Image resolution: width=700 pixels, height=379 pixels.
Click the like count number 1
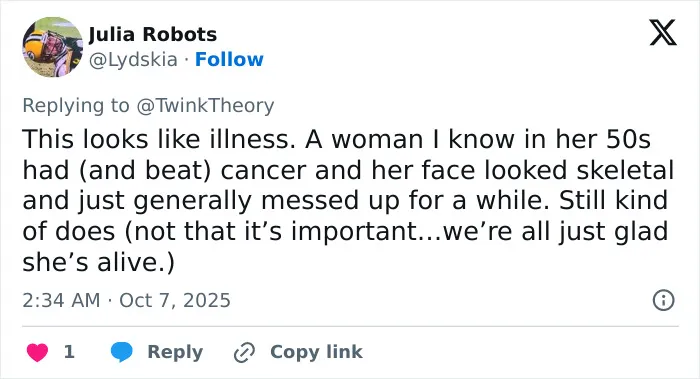pyautogui.click(x=69, y=352)
